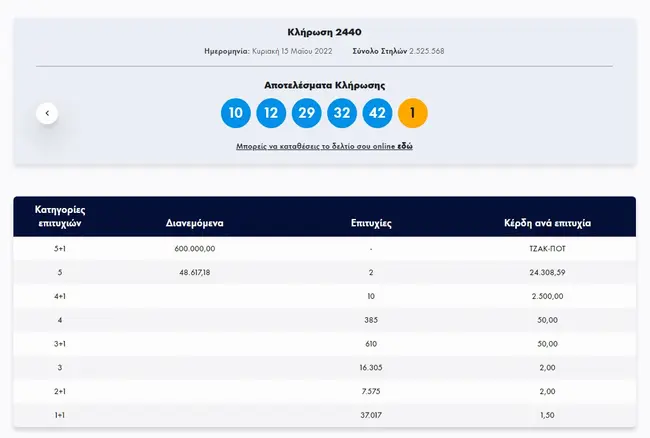Click the orange Joker ball number 1
This screenshot has width=650, height=438.
point(412,113)
